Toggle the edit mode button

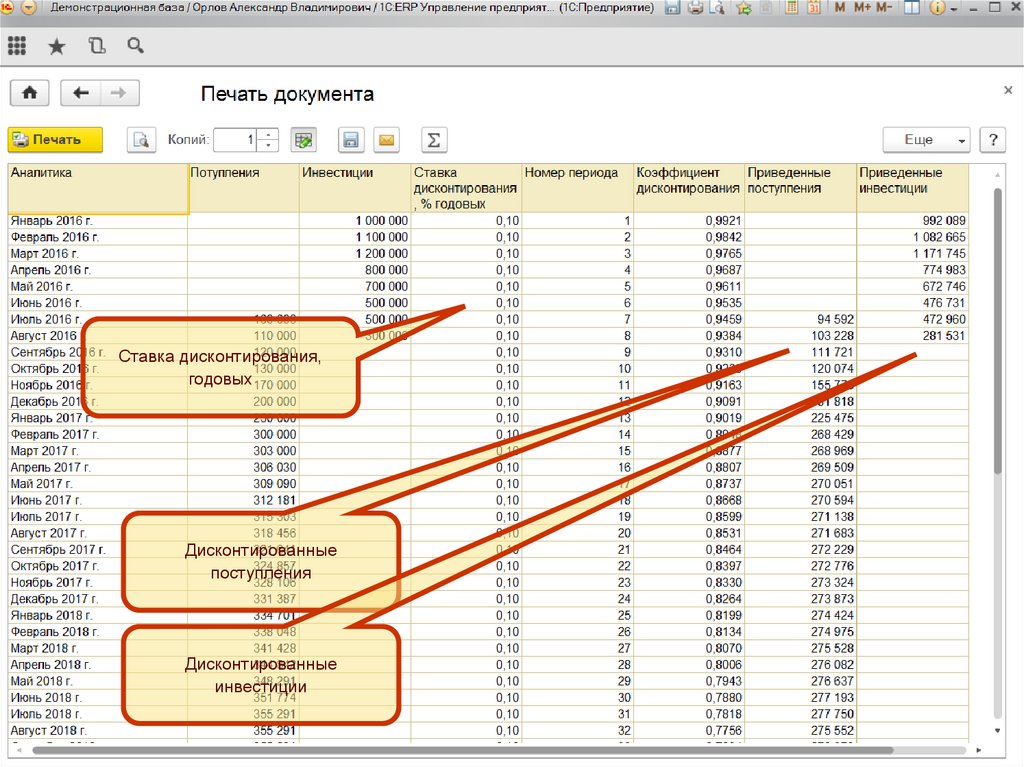pos(303,140)
